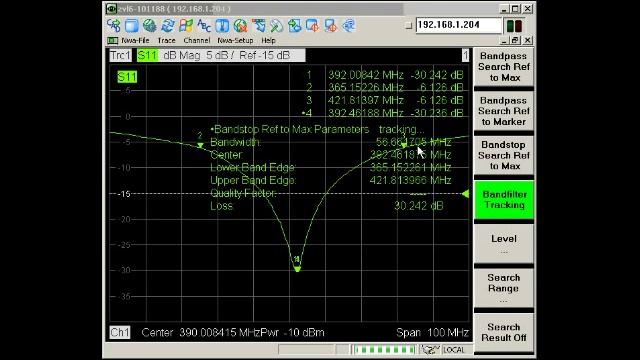
Task: Open the Level softkey dialog
Action: click(x=504, y=244)
